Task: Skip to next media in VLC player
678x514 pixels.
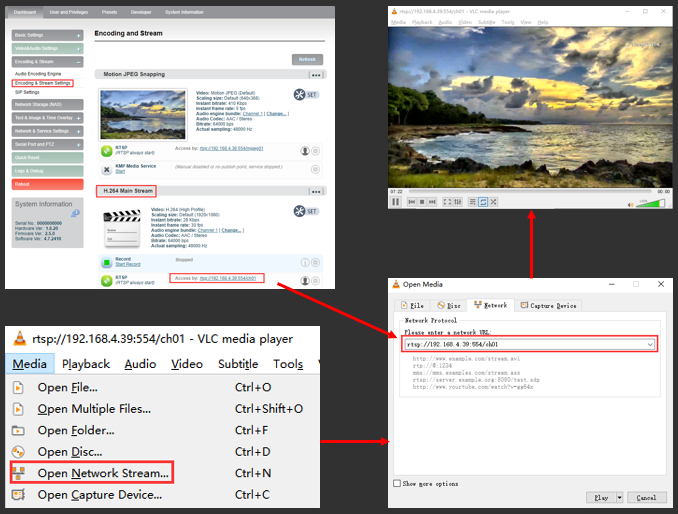Action: [x=432, y=202]
